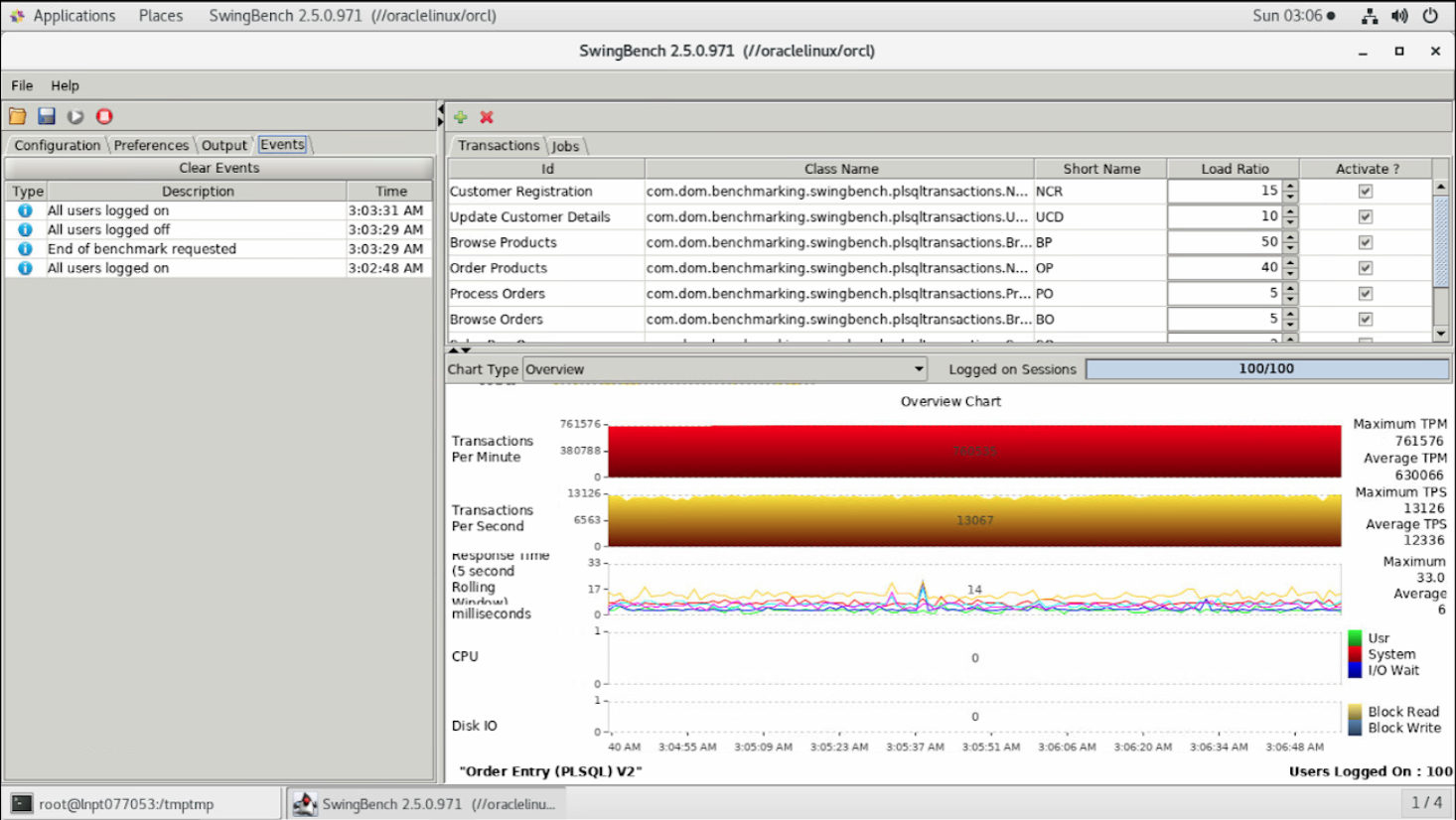Screen dimensions: 1456x820
Task: Edit the Load Ratio field showing 50
Action: pyautogui.click(x=1225, y=242)
